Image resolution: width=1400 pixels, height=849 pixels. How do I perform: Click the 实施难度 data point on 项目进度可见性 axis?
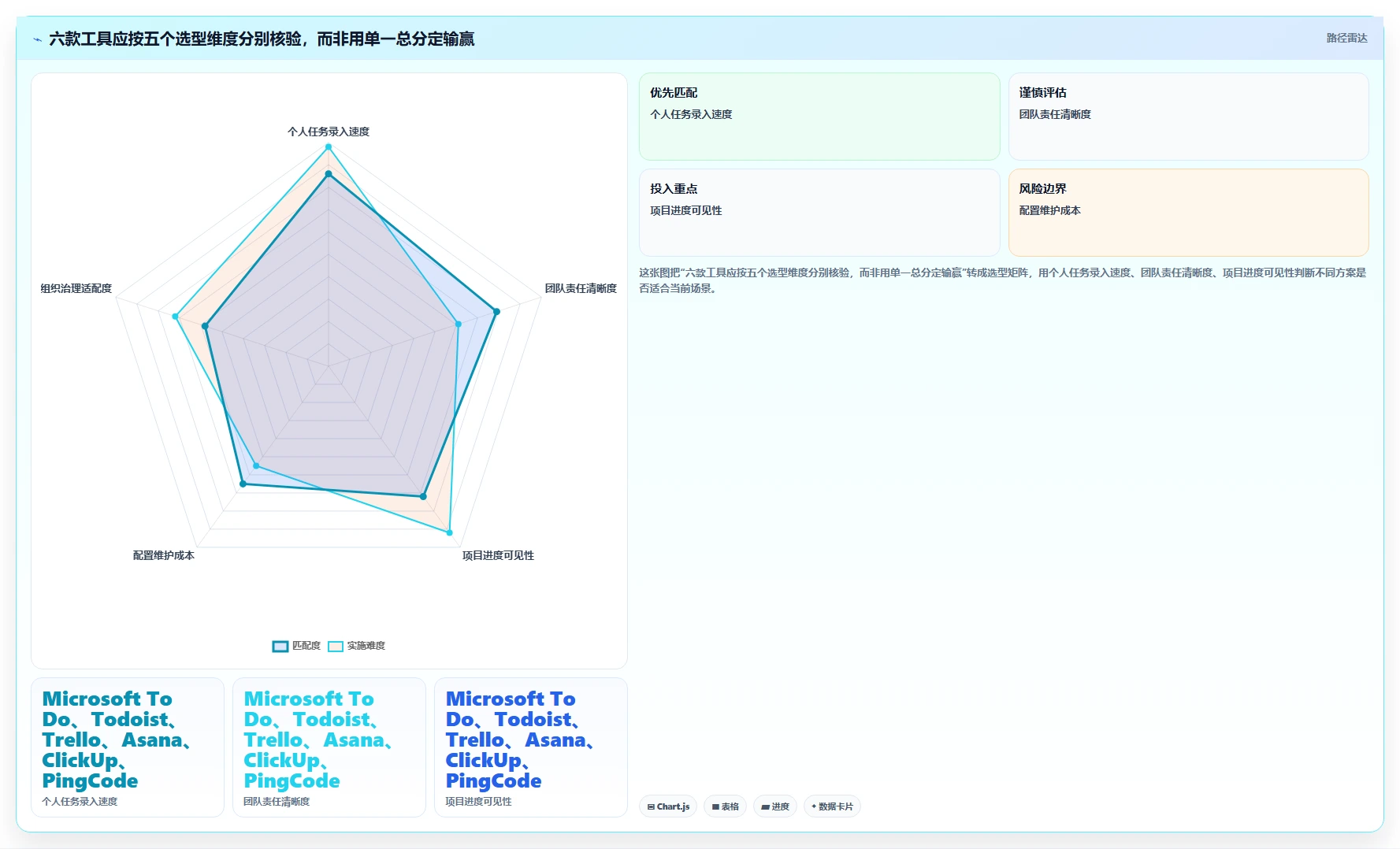[x=450, y=532]
